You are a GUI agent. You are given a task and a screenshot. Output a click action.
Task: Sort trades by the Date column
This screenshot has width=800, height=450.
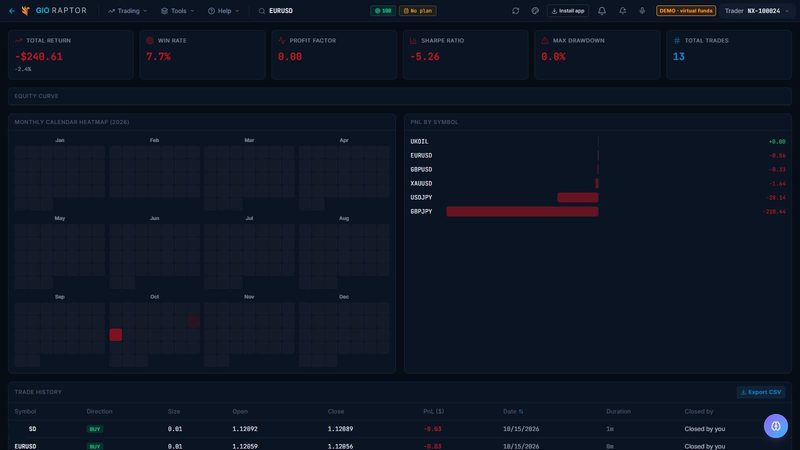pos(513,411)
